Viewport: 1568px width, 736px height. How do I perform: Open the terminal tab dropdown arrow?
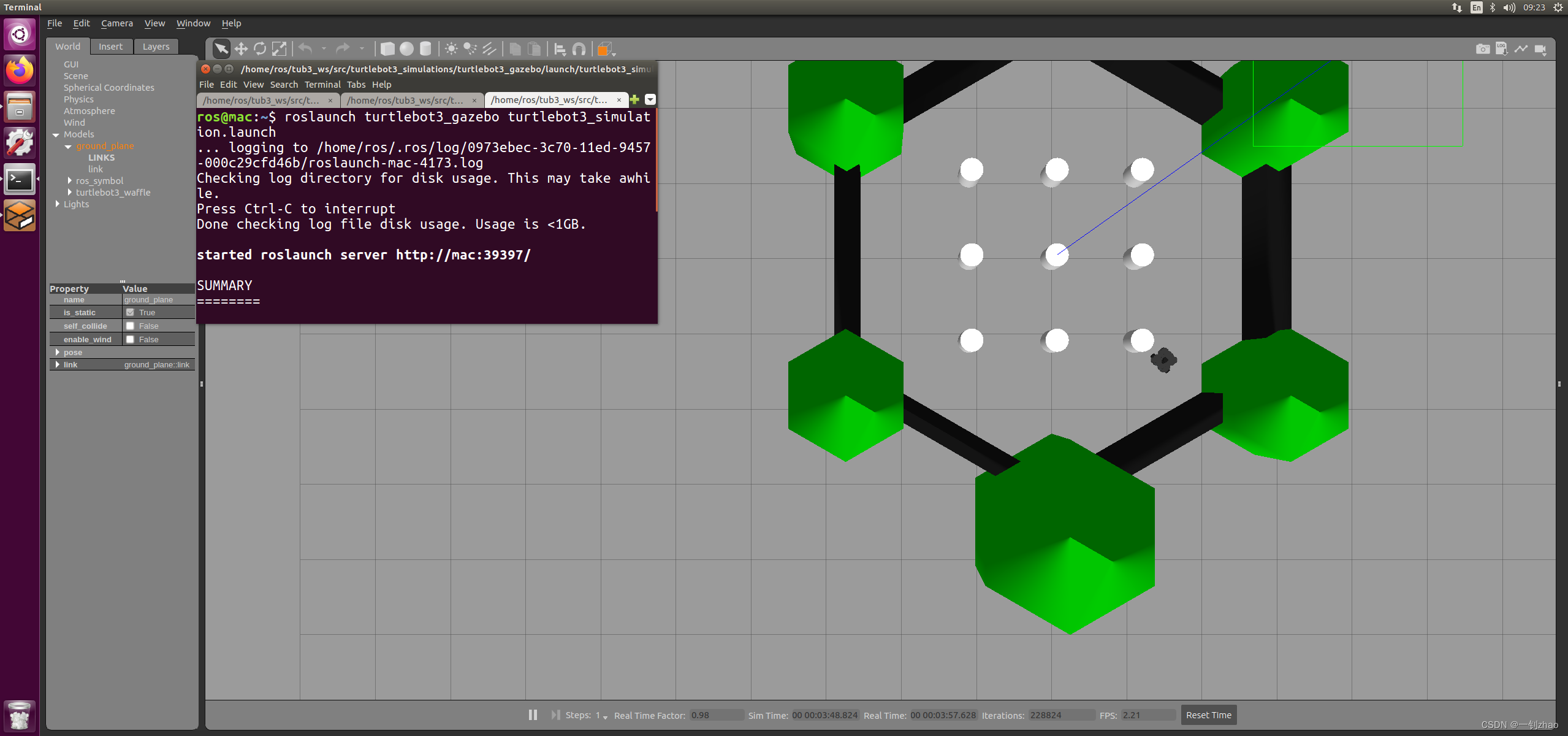[x=650, y=100]
